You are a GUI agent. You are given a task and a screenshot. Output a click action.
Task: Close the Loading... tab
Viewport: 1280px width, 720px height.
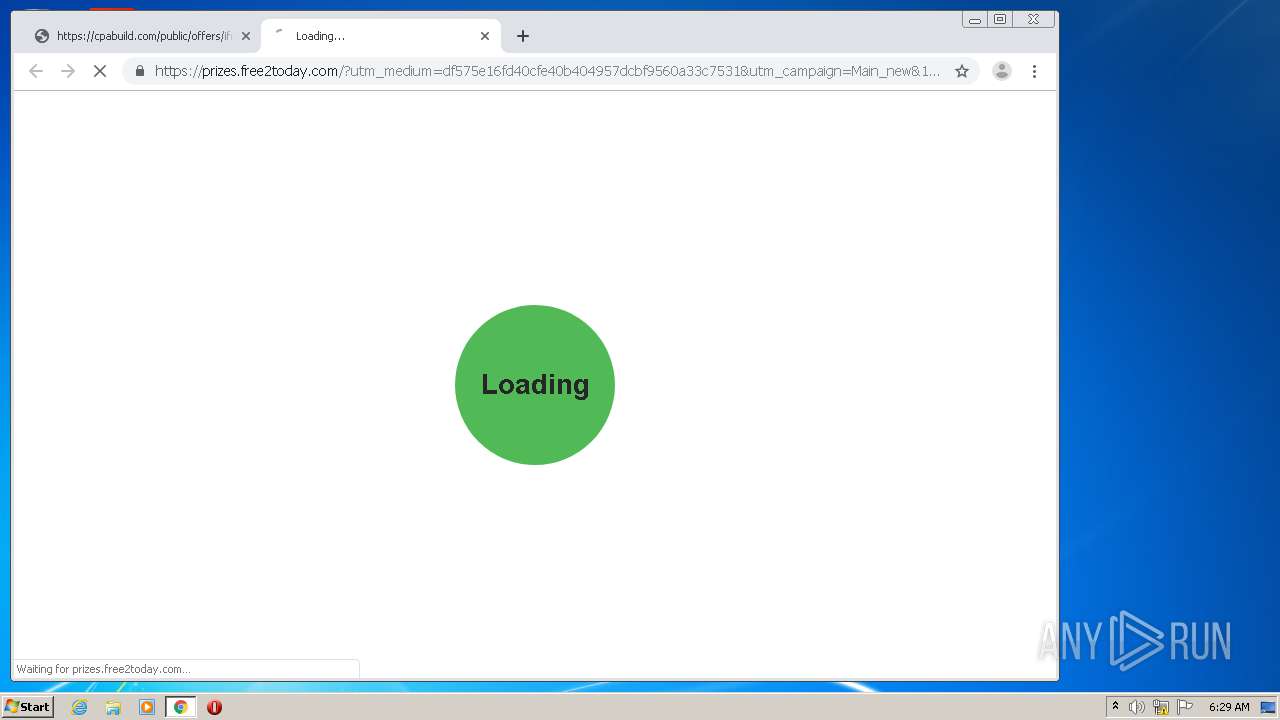point(485,36)
